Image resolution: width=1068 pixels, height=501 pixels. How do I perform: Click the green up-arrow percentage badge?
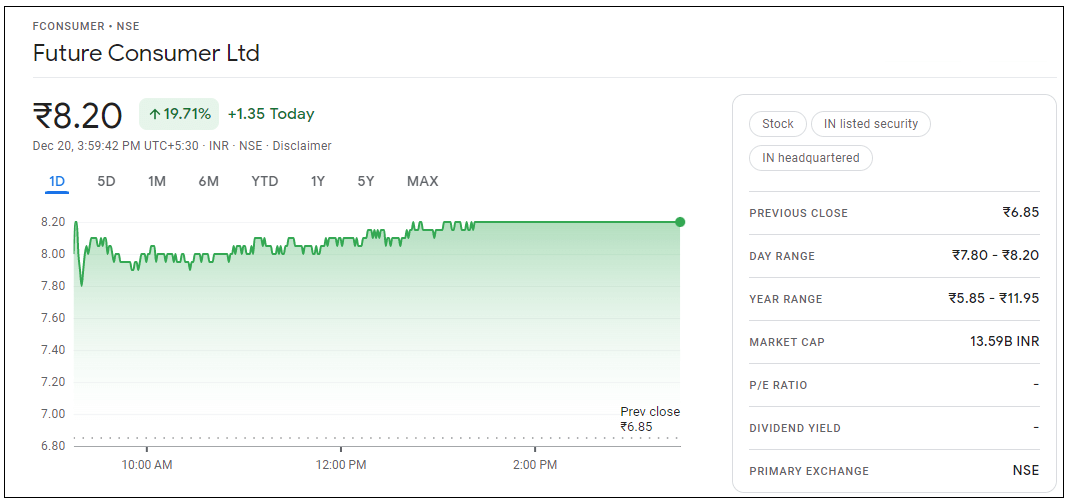179,114
